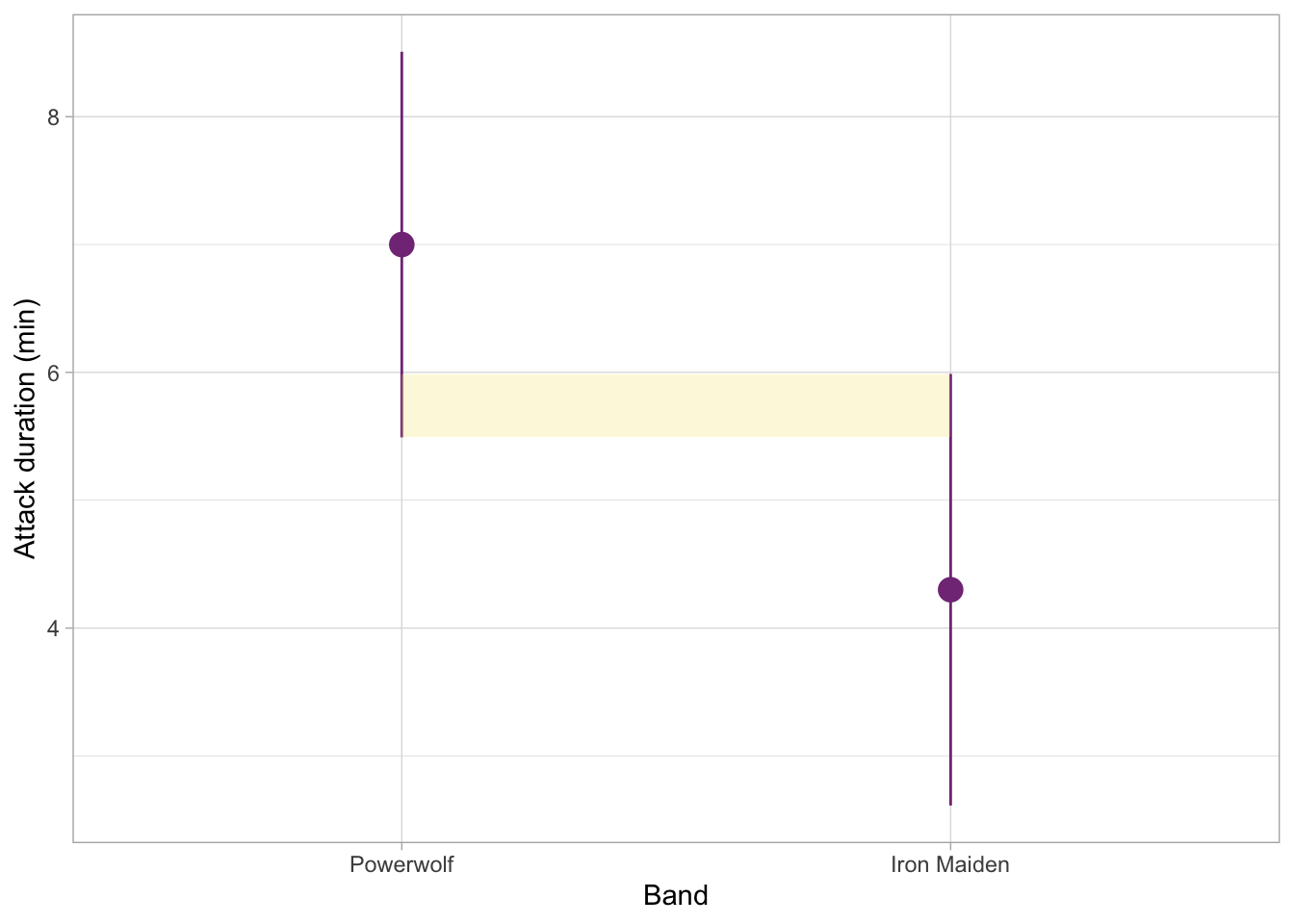Click the bottom end of Iron Maiden's error bar
This screenshot has height=924, width=1294.
950,803
